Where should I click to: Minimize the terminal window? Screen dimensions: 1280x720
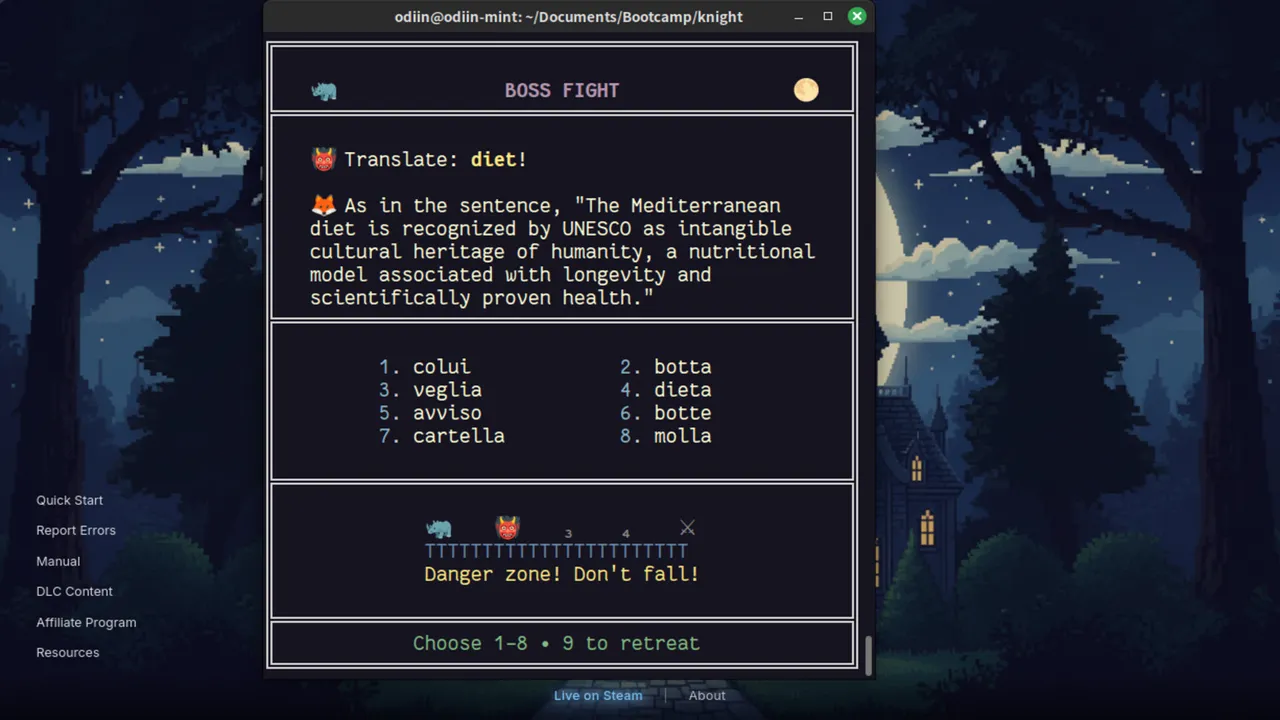(x=798, y=16)
